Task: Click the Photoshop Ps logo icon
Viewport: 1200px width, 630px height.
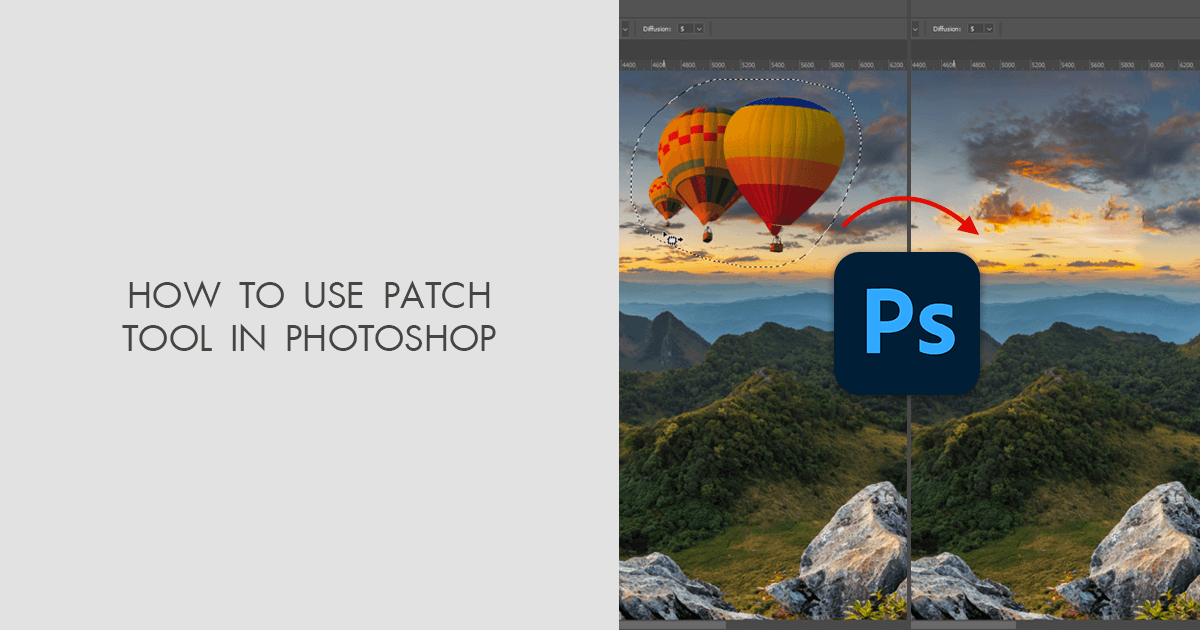Action: pos(906,322)
